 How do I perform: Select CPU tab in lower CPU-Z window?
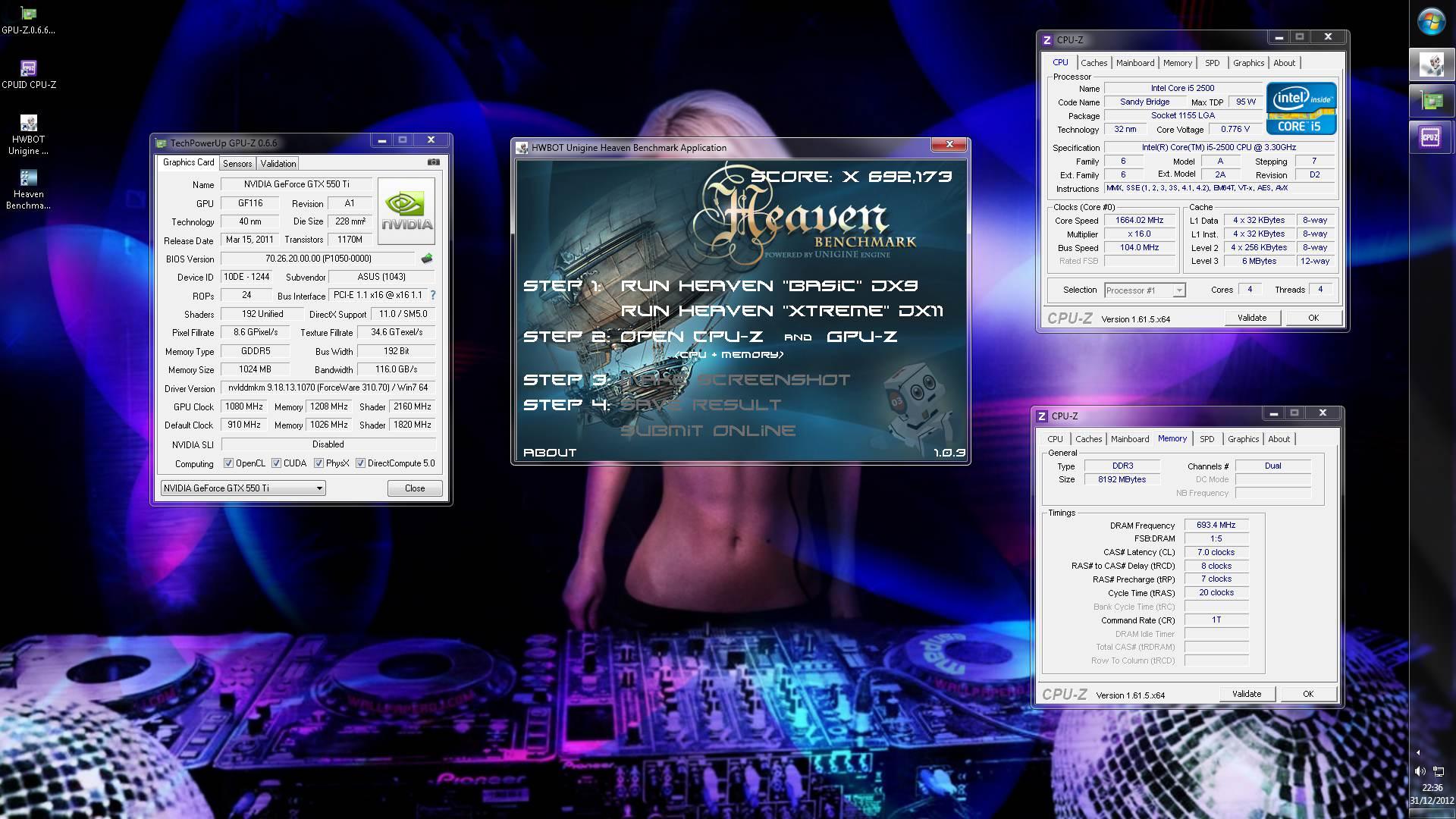click(x=1055, y=439)
